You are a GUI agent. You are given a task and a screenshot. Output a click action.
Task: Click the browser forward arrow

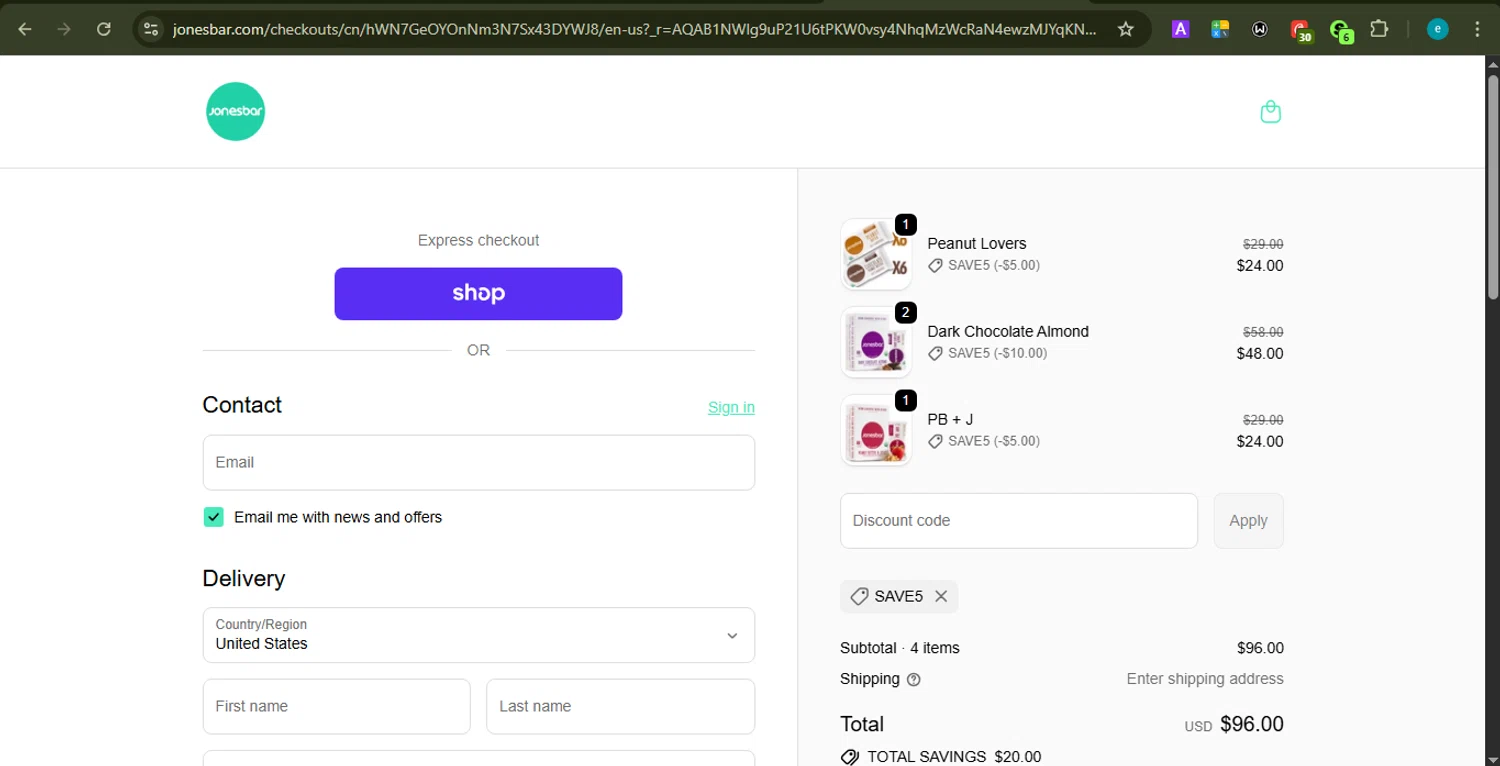tap(64, 29)
